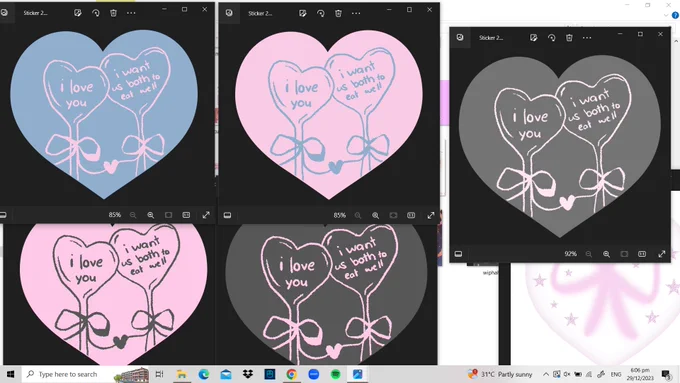Rotate the gray heart sticker image
Screen dimensions: 680x383
pos(552,38)
